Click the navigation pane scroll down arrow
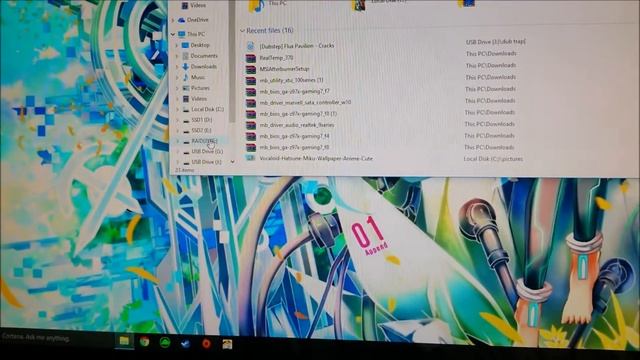Screen dimensions: 640x360 click(232, 162)
